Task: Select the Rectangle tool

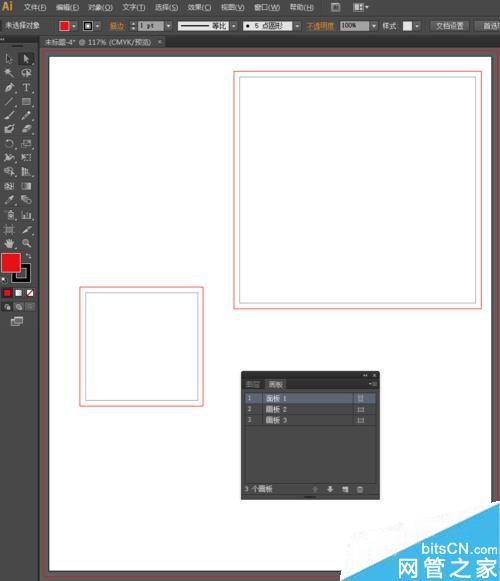Action: [26, 102]
